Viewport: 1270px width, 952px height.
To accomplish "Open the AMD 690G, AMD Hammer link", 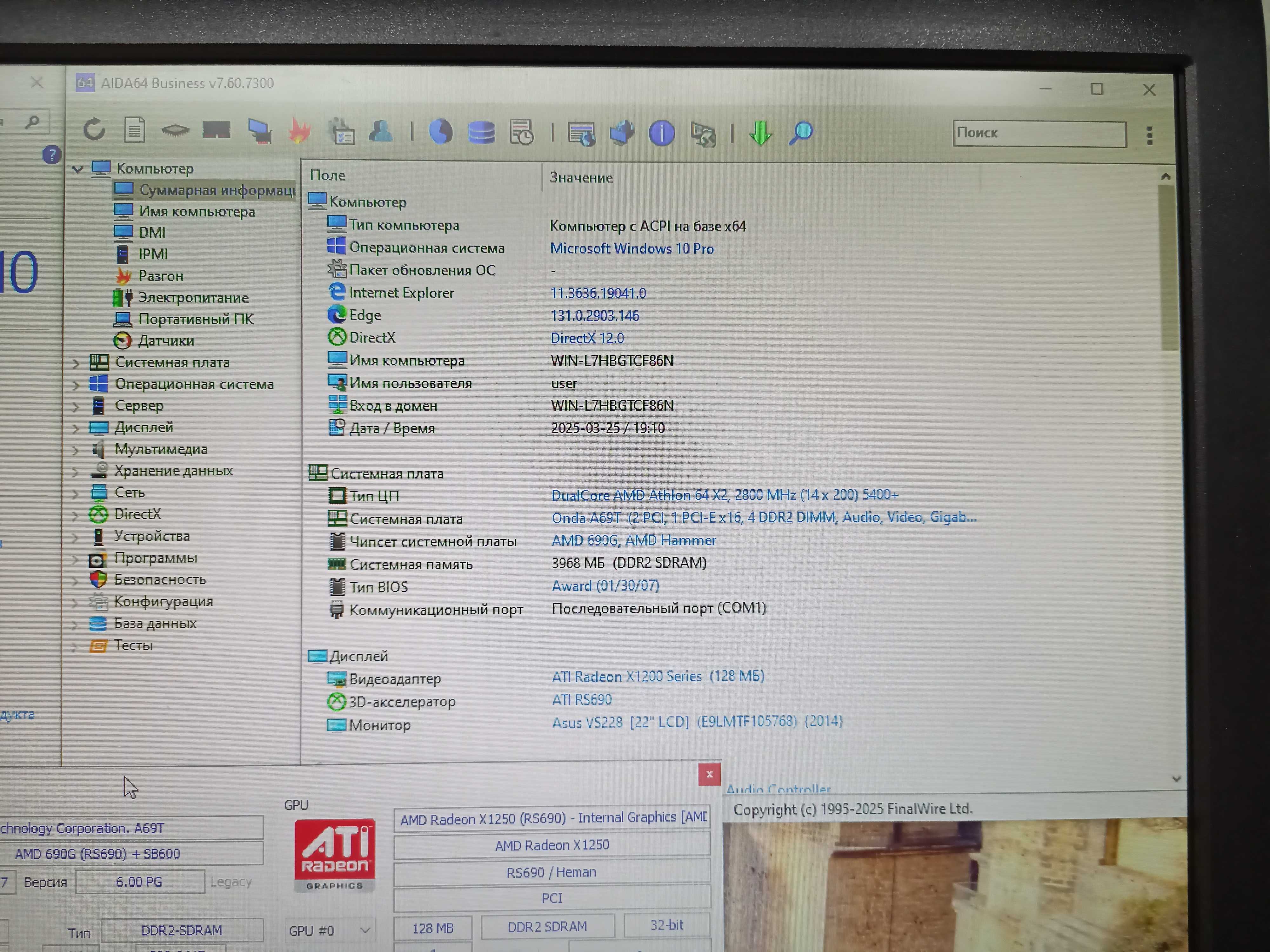I will point(634,540).
